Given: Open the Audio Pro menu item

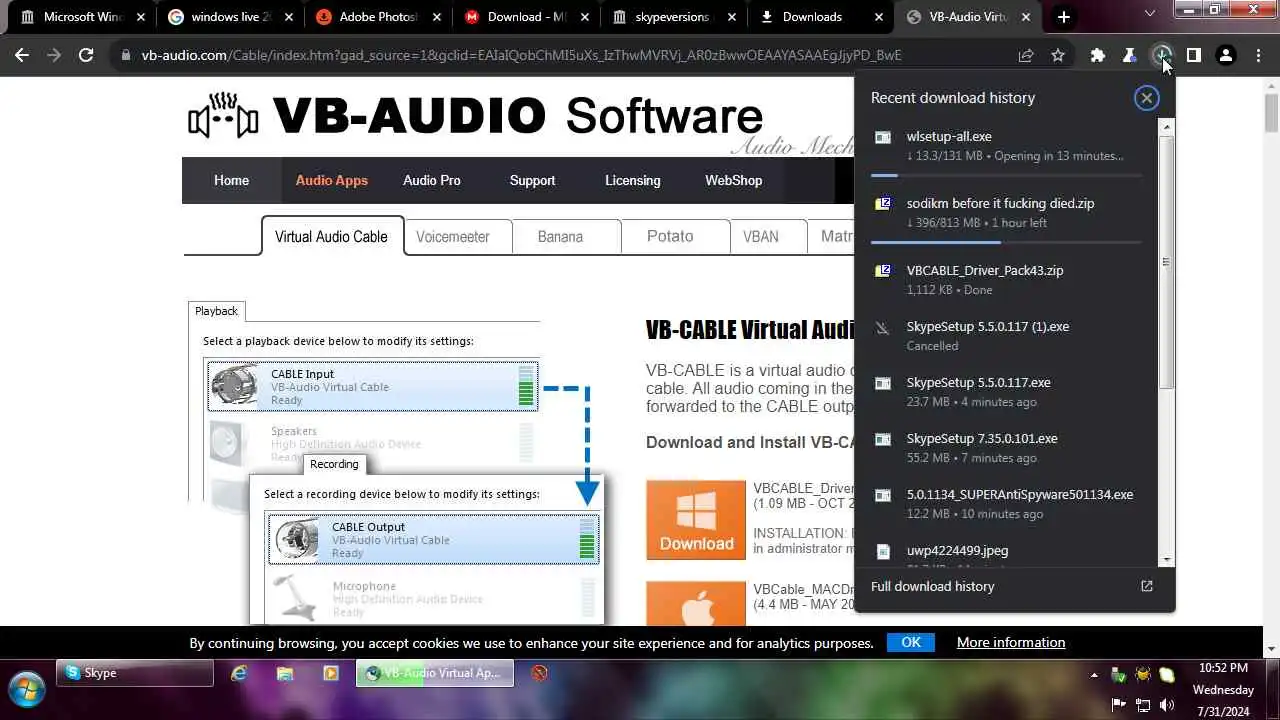Looking at the screenshot, I should click(x=432, y=180).
